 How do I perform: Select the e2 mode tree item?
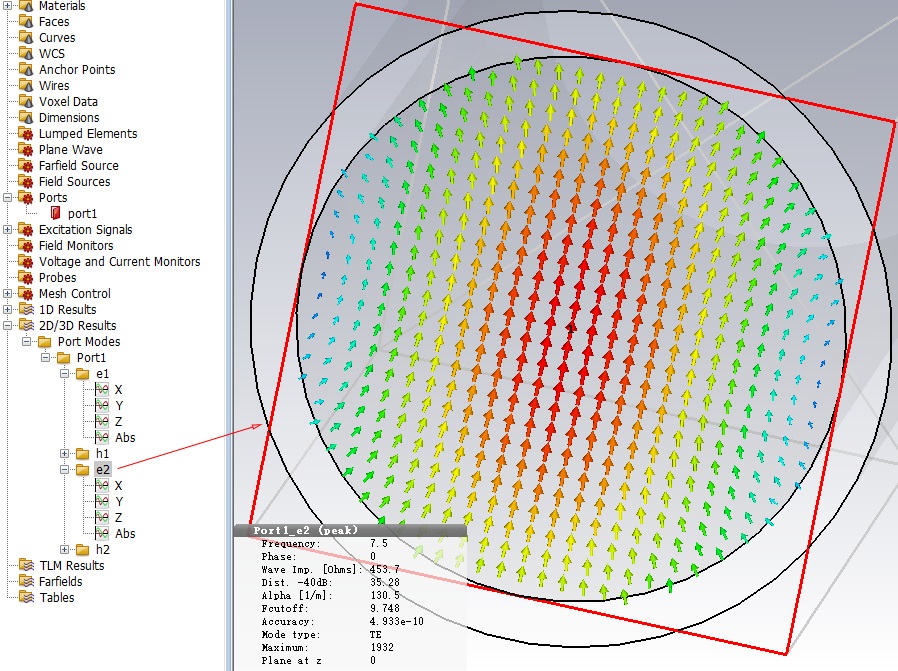(103, 470)
